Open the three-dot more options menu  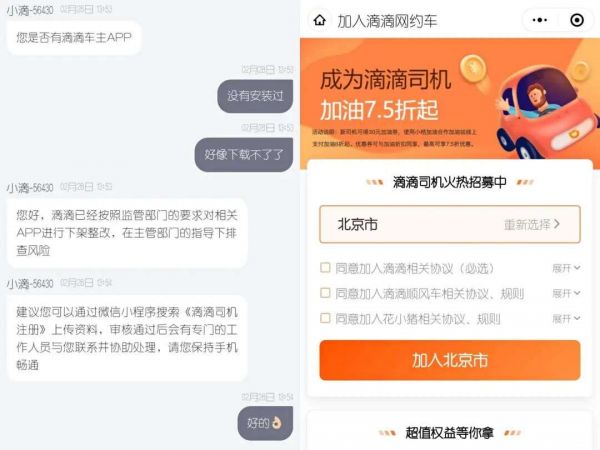point(540,20)
